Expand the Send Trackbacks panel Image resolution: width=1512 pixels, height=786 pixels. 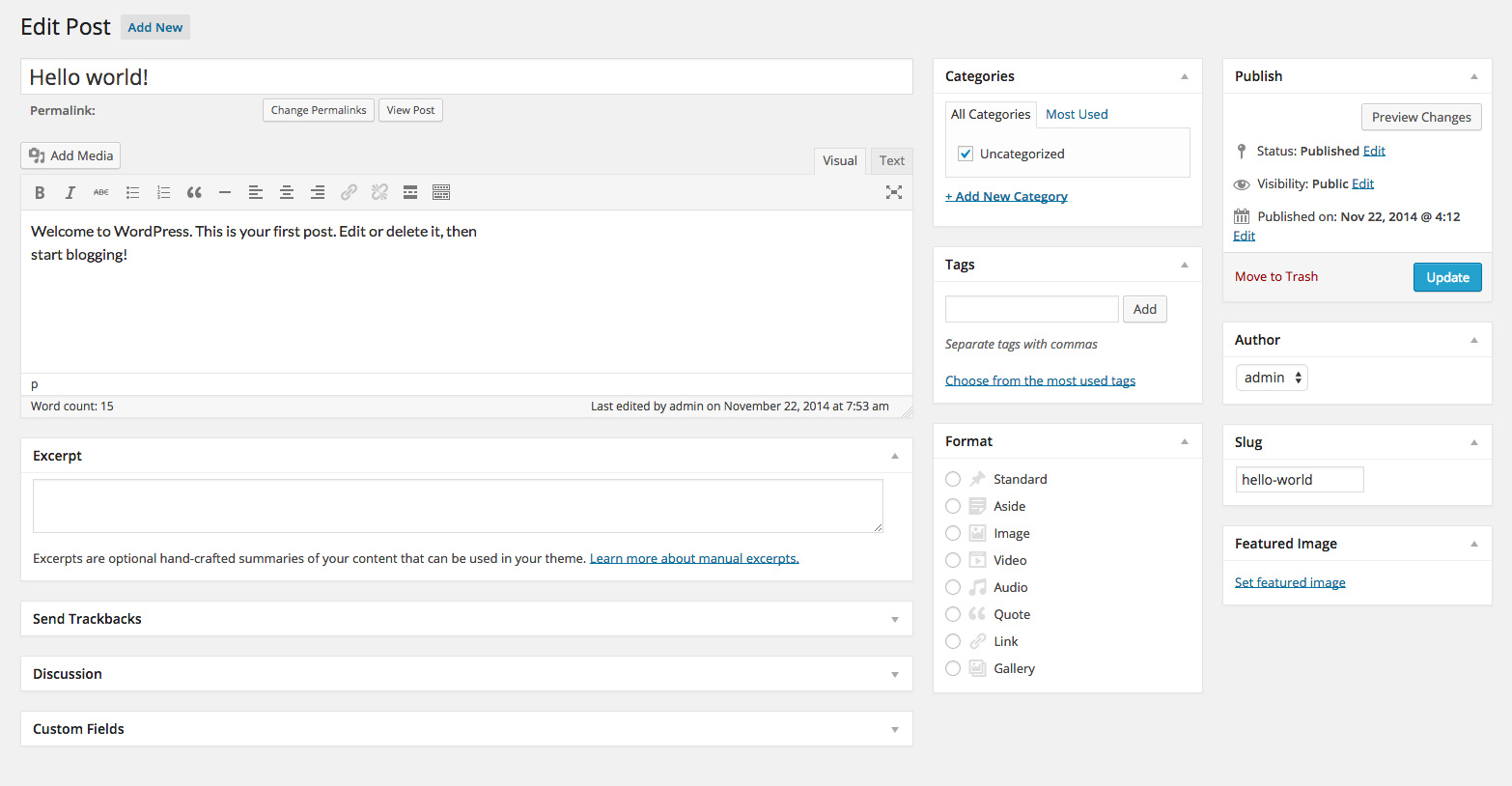(x=895, y=619)
